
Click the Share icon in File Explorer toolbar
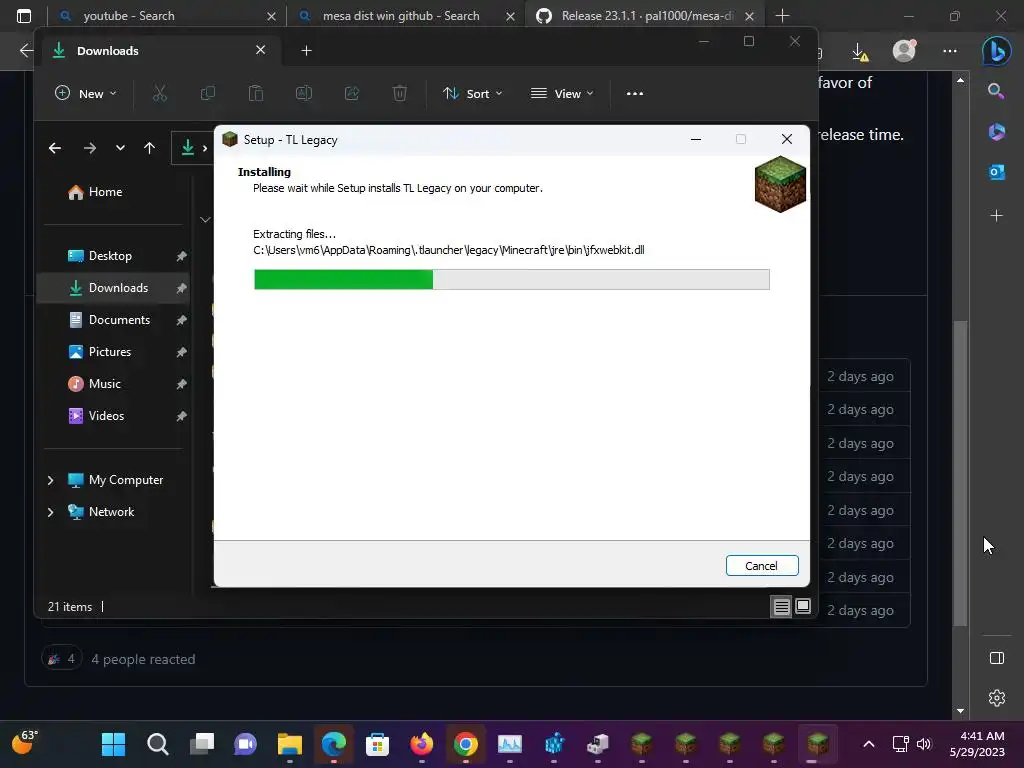pyautogui.click(x=352, y=93)
